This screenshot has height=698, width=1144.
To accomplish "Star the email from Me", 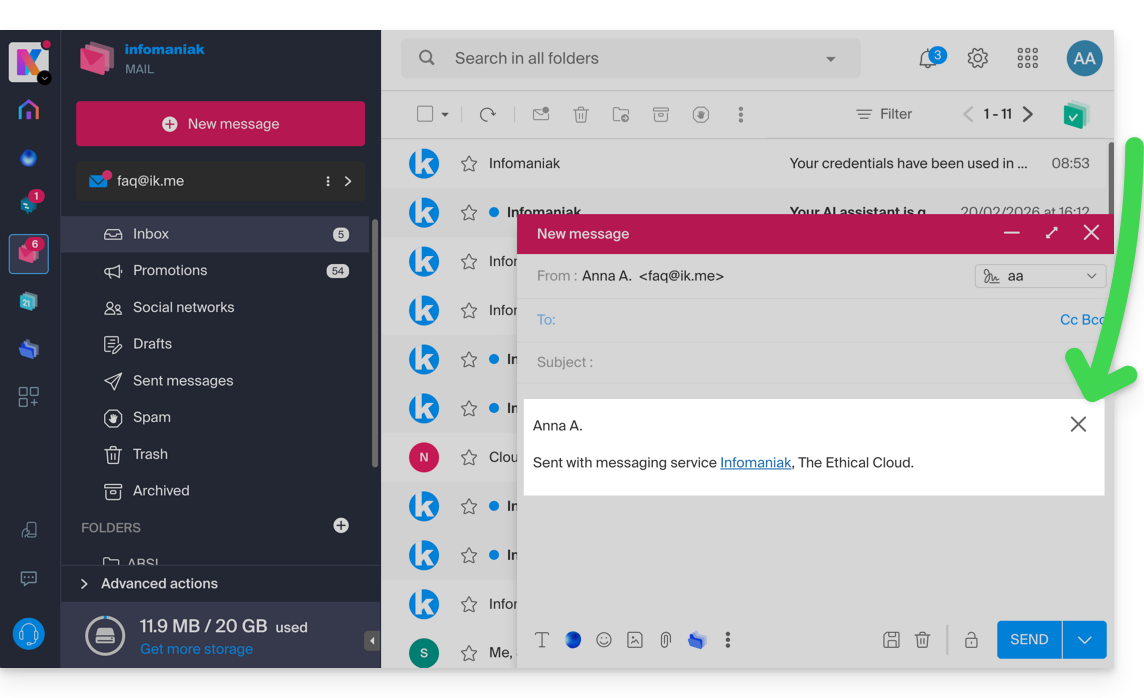I will (x=469, y=653).
